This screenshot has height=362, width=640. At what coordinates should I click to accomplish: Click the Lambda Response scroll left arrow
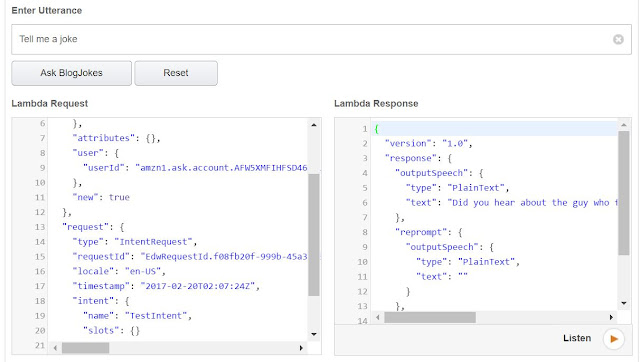click(x=378, y=317)
